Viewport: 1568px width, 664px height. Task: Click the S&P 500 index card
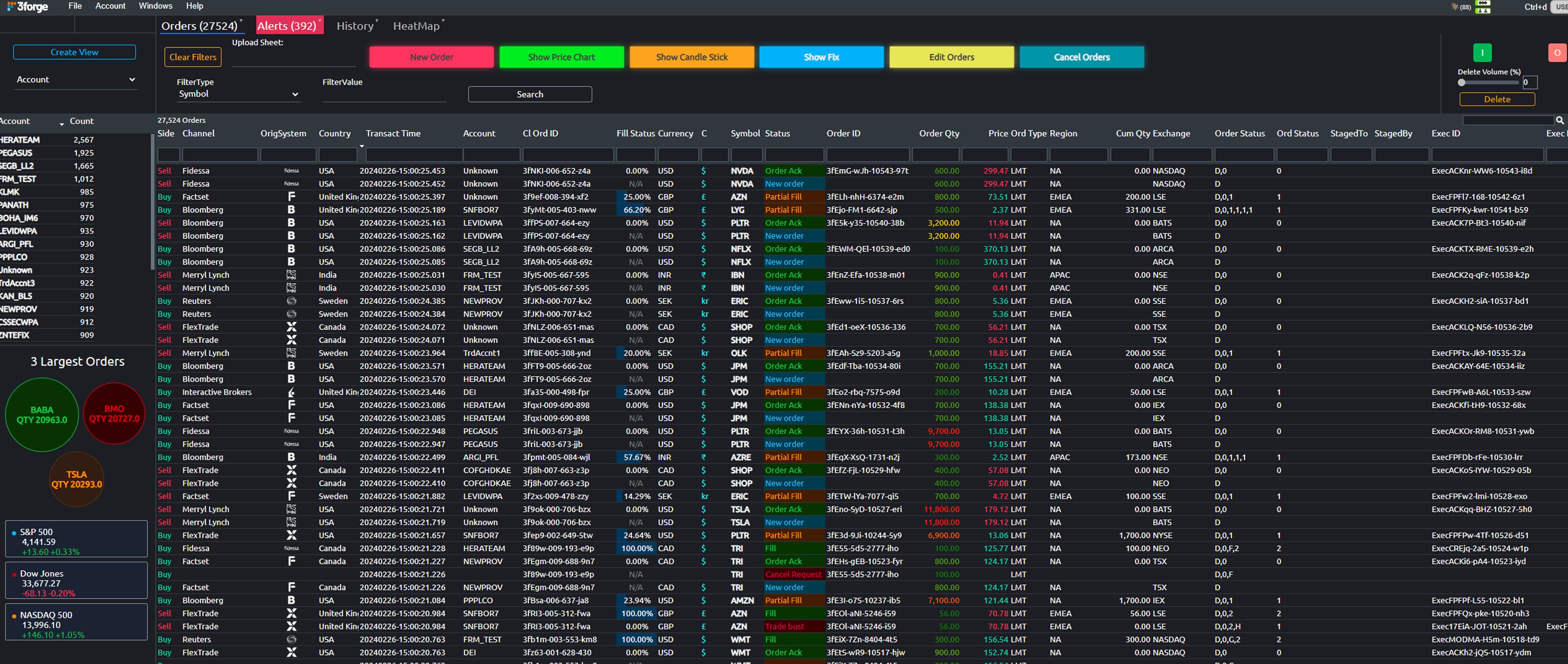(x=76, y=539)
